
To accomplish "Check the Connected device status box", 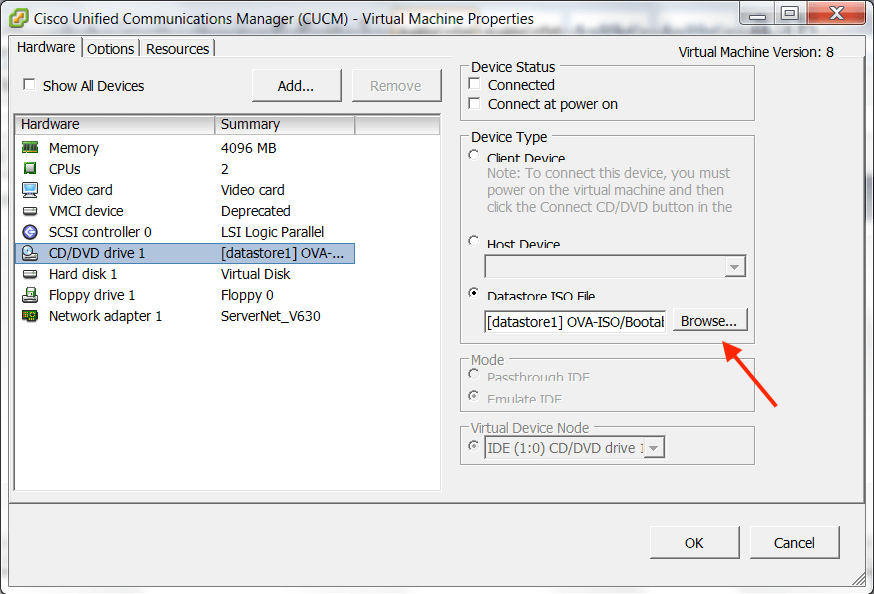I will click(x=474, y=84).
